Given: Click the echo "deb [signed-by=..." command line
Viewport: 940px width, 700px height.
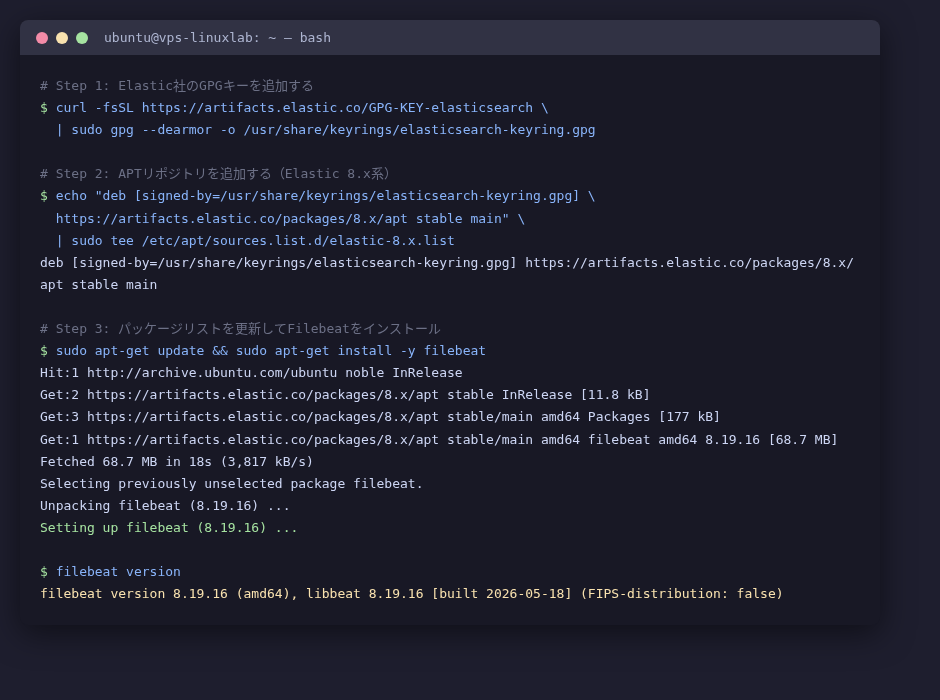Looking at the screenshot, I should [317, 196].
